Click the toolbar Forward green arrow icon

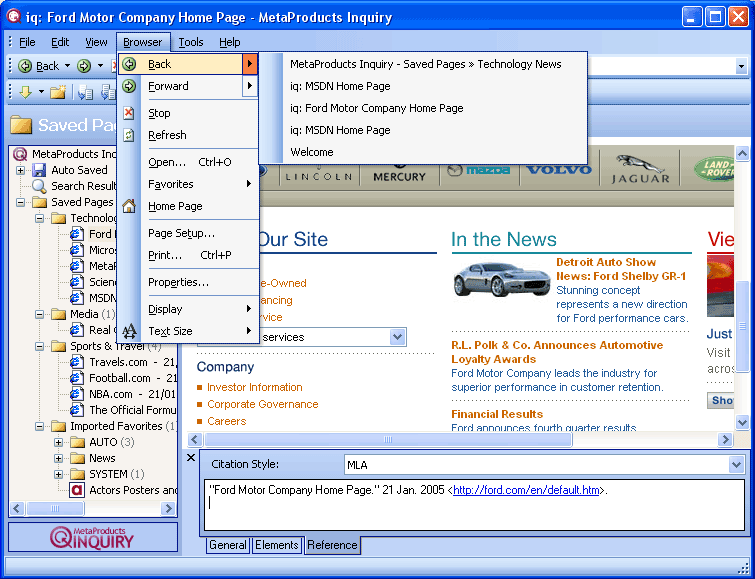[x=84, y=66]
